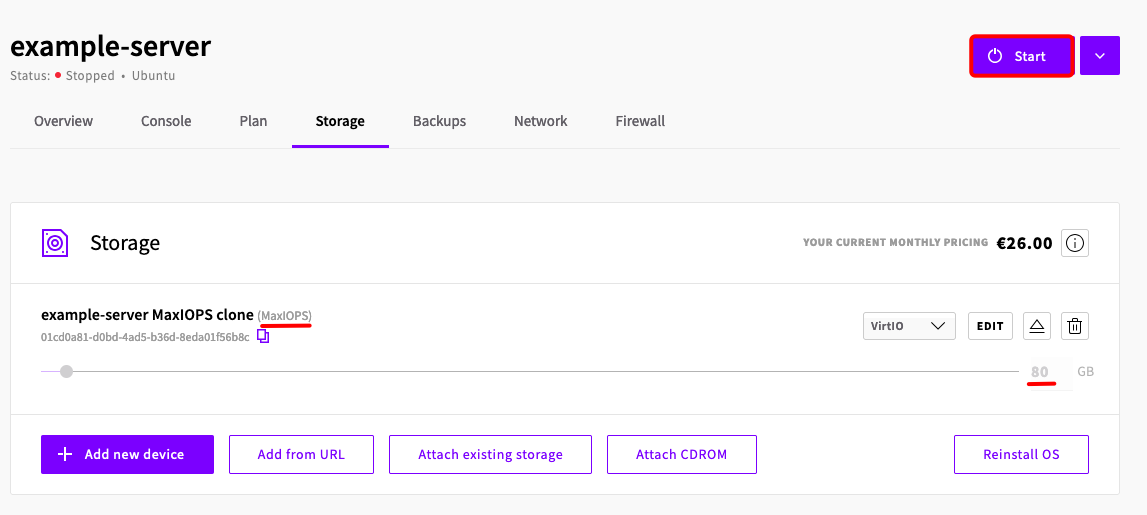Click Attach existing storage button
1147x515 pixels.
(490, 454)
